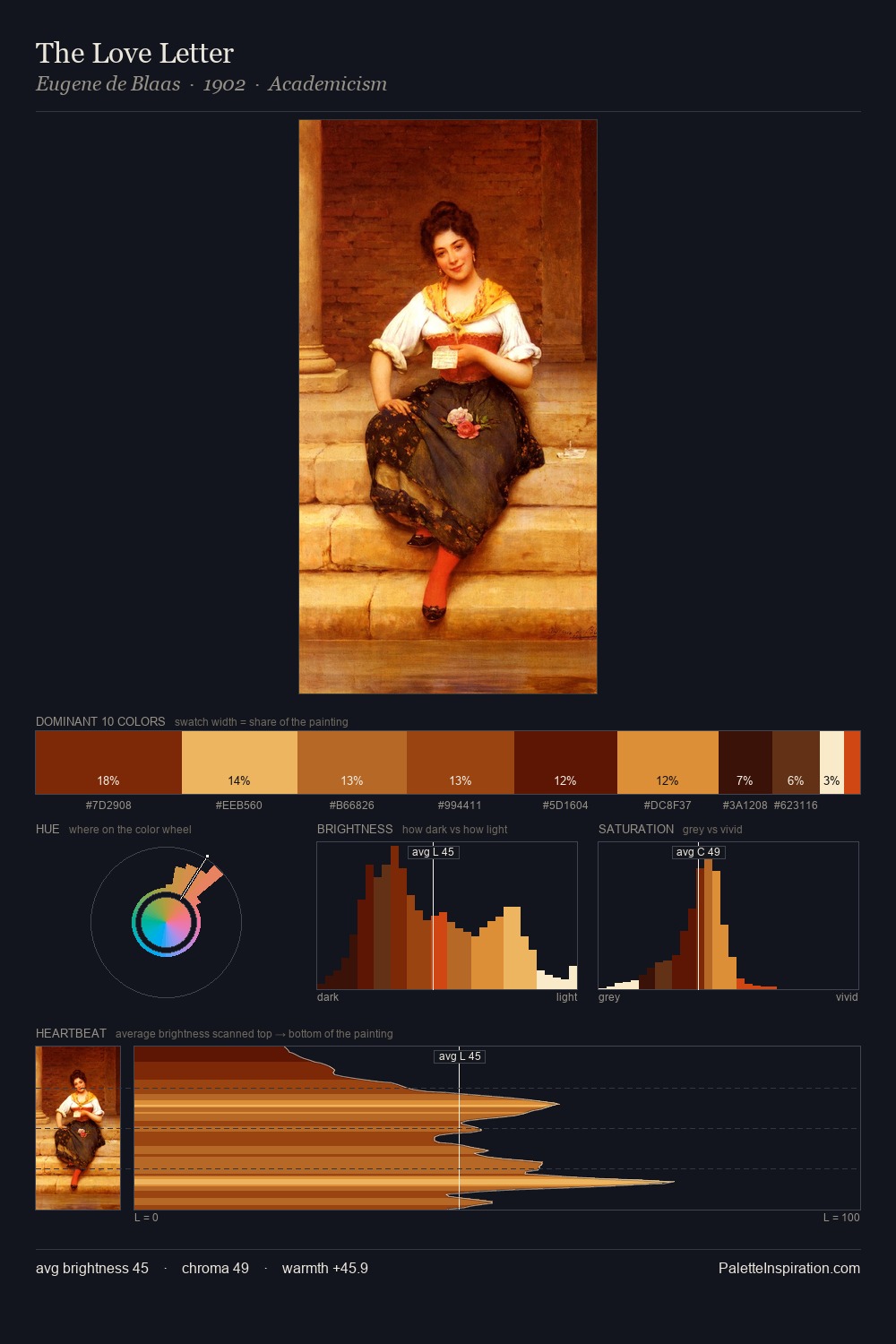Visit the PaletteInspiration.com link
Screen dimensions: 896x1344
click(789, 1268)
